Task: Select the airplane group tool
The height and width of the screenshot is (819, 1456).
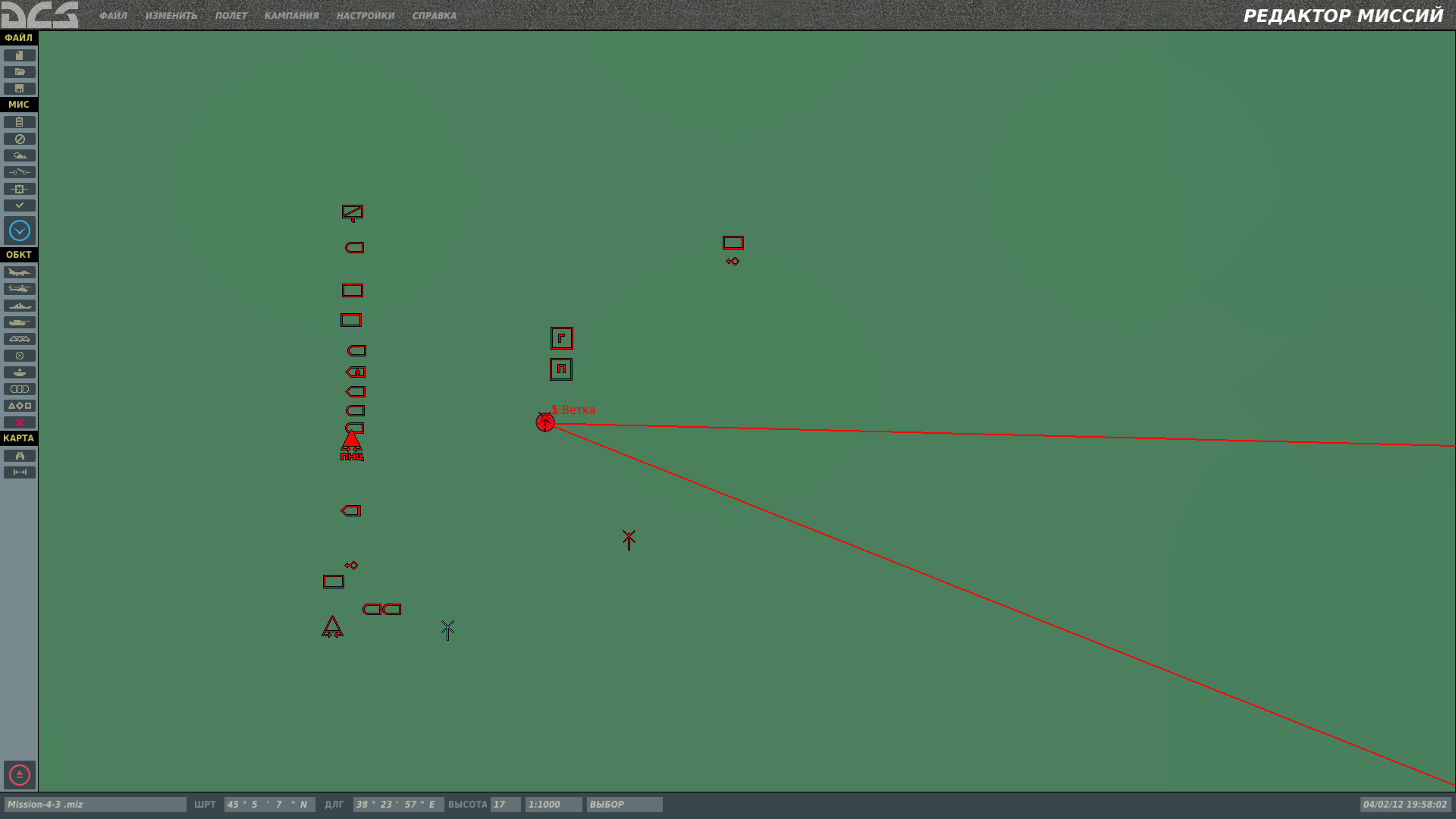Action: coord(20,272)
